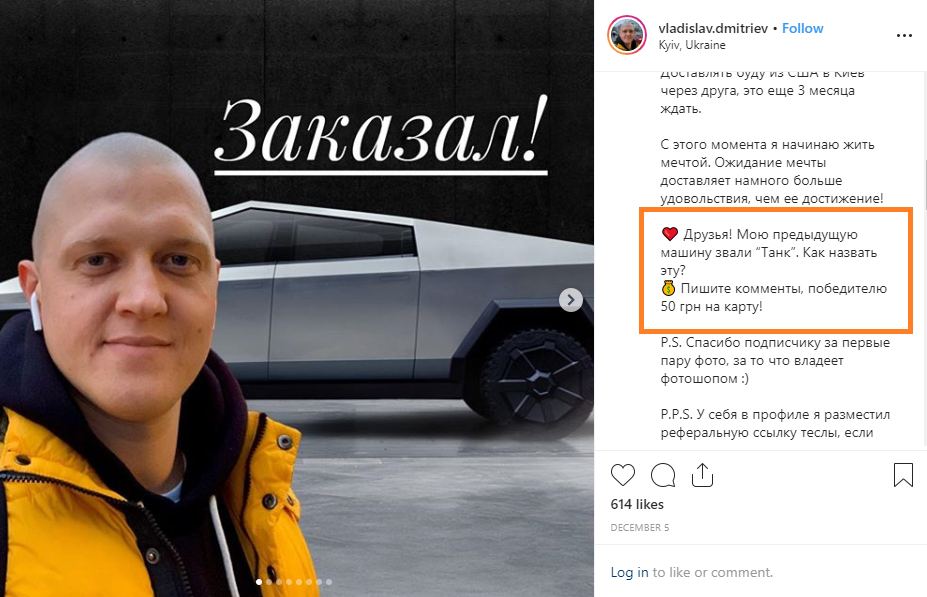
Task: Click the money bag emoji in caption
Action: click(x=668, y=288)
